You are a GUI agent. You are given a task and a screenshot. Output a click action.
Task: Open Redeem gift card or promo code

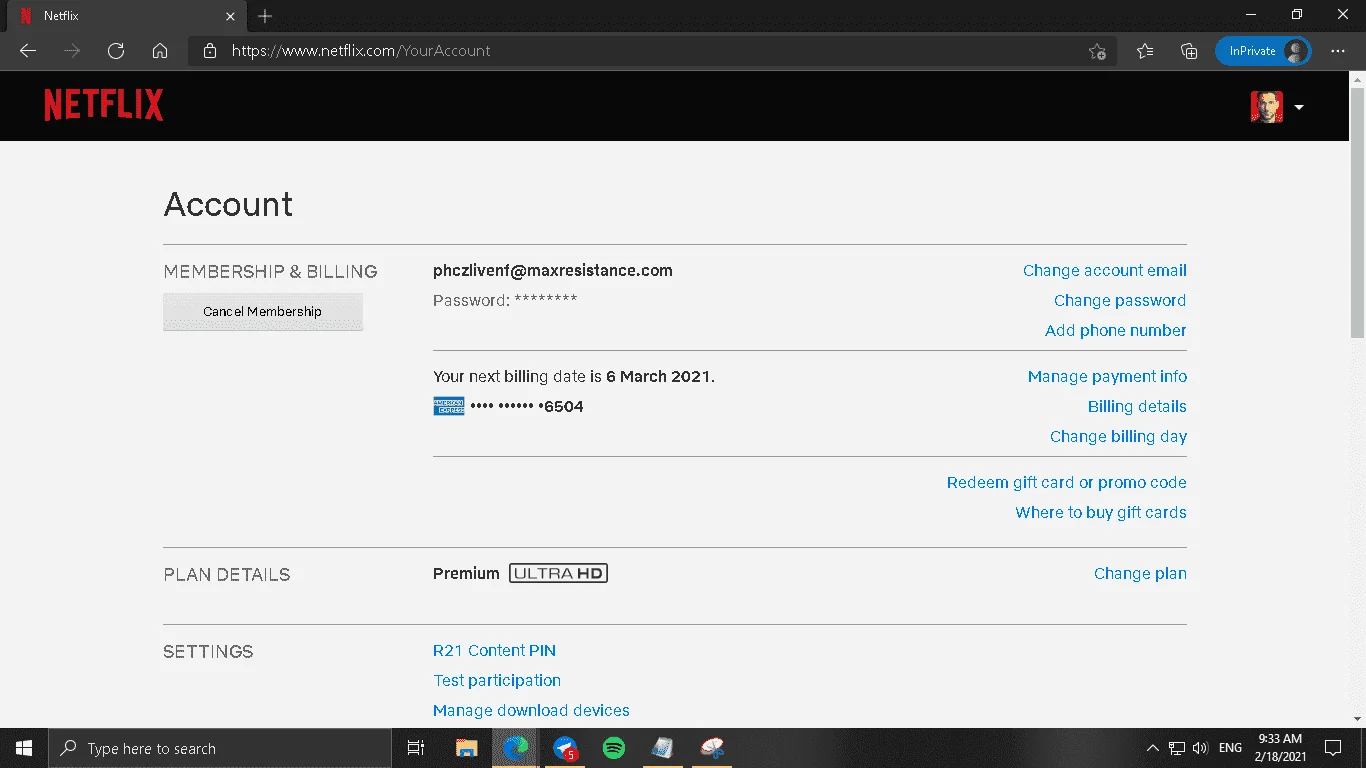click(1067, 482)
